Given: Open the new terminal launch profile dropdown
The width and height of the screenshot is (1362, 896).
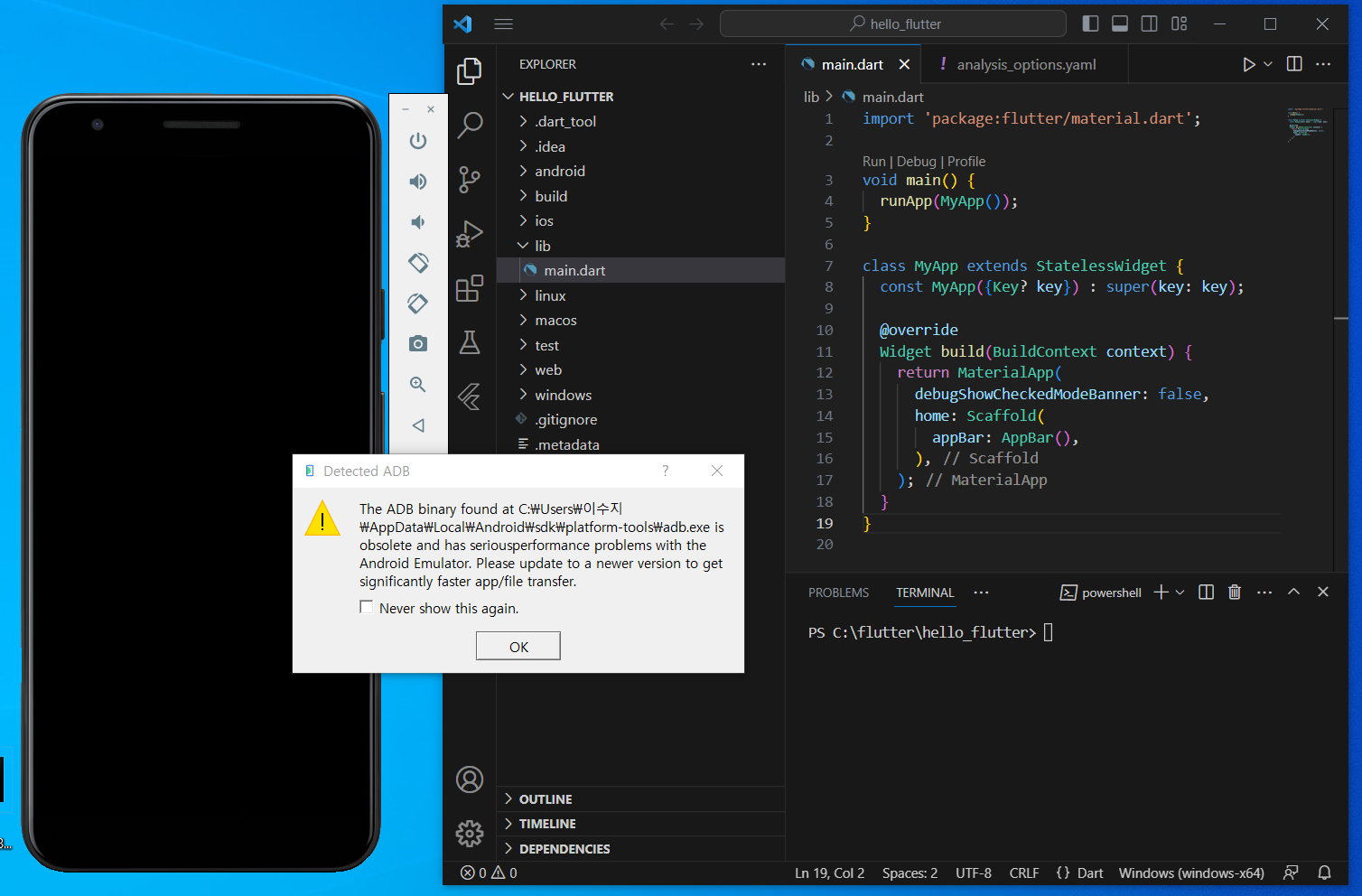Looking at the screenshot, I should point(1180,593).
